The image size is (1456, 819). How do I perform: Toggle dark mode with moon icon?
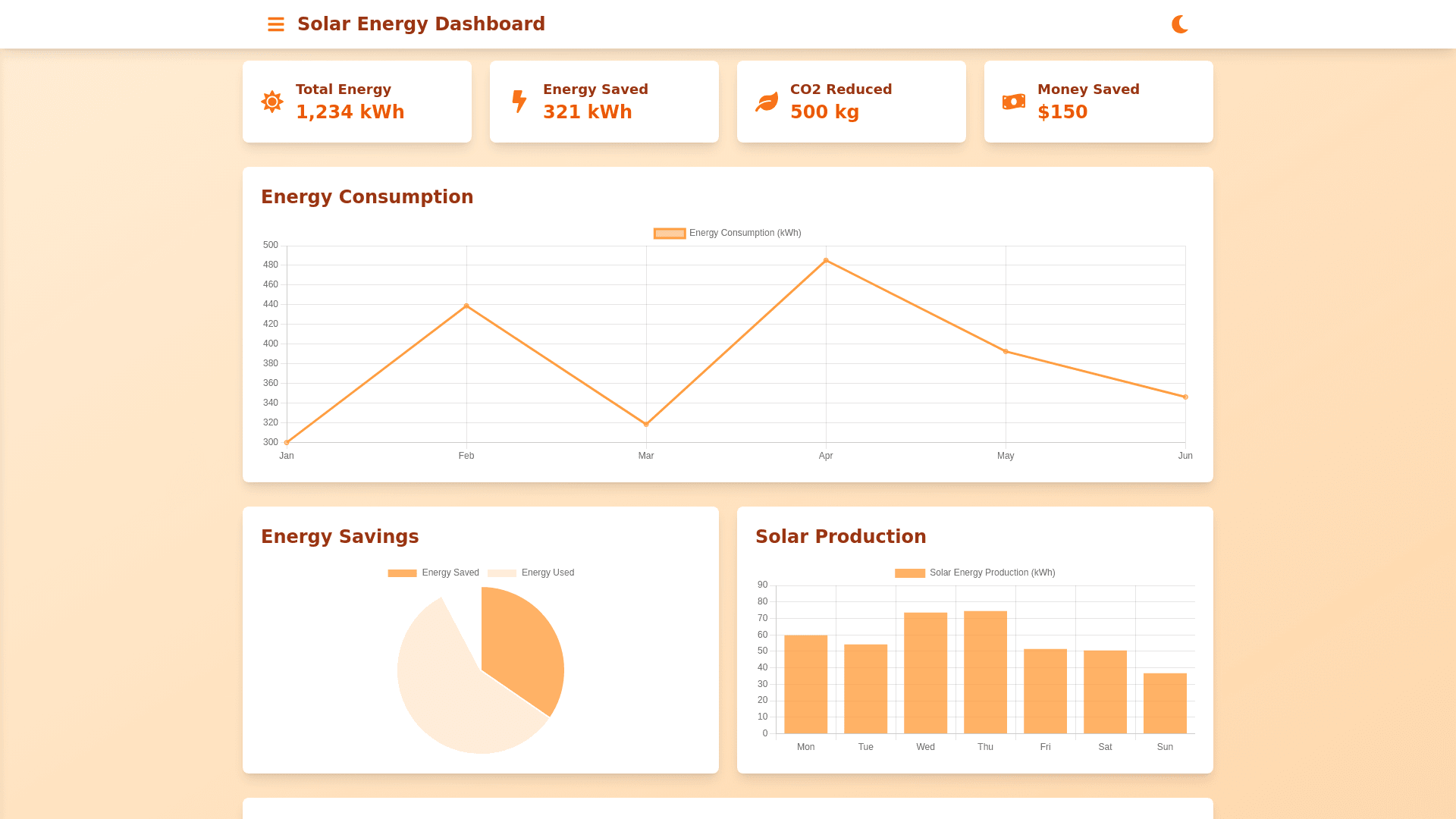tap(1179, 24)
